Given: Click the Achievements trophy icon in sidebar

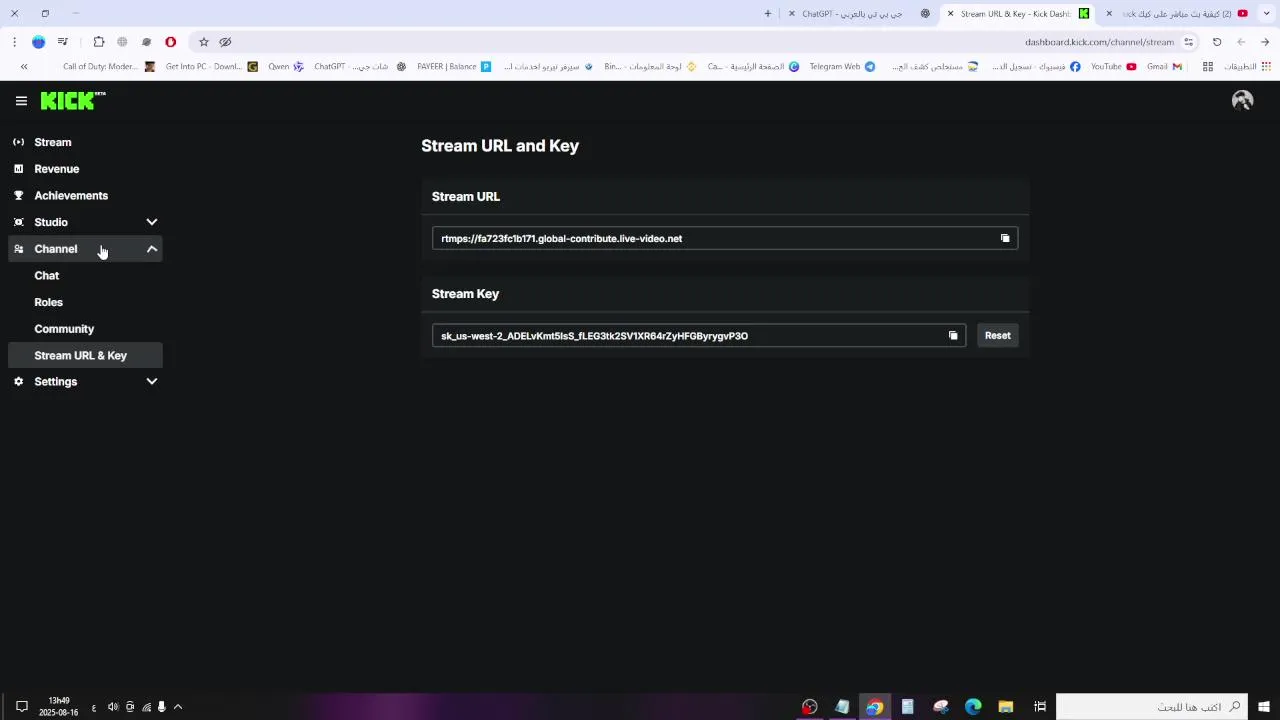Looking at the screenshot, I should coord(18,196).
